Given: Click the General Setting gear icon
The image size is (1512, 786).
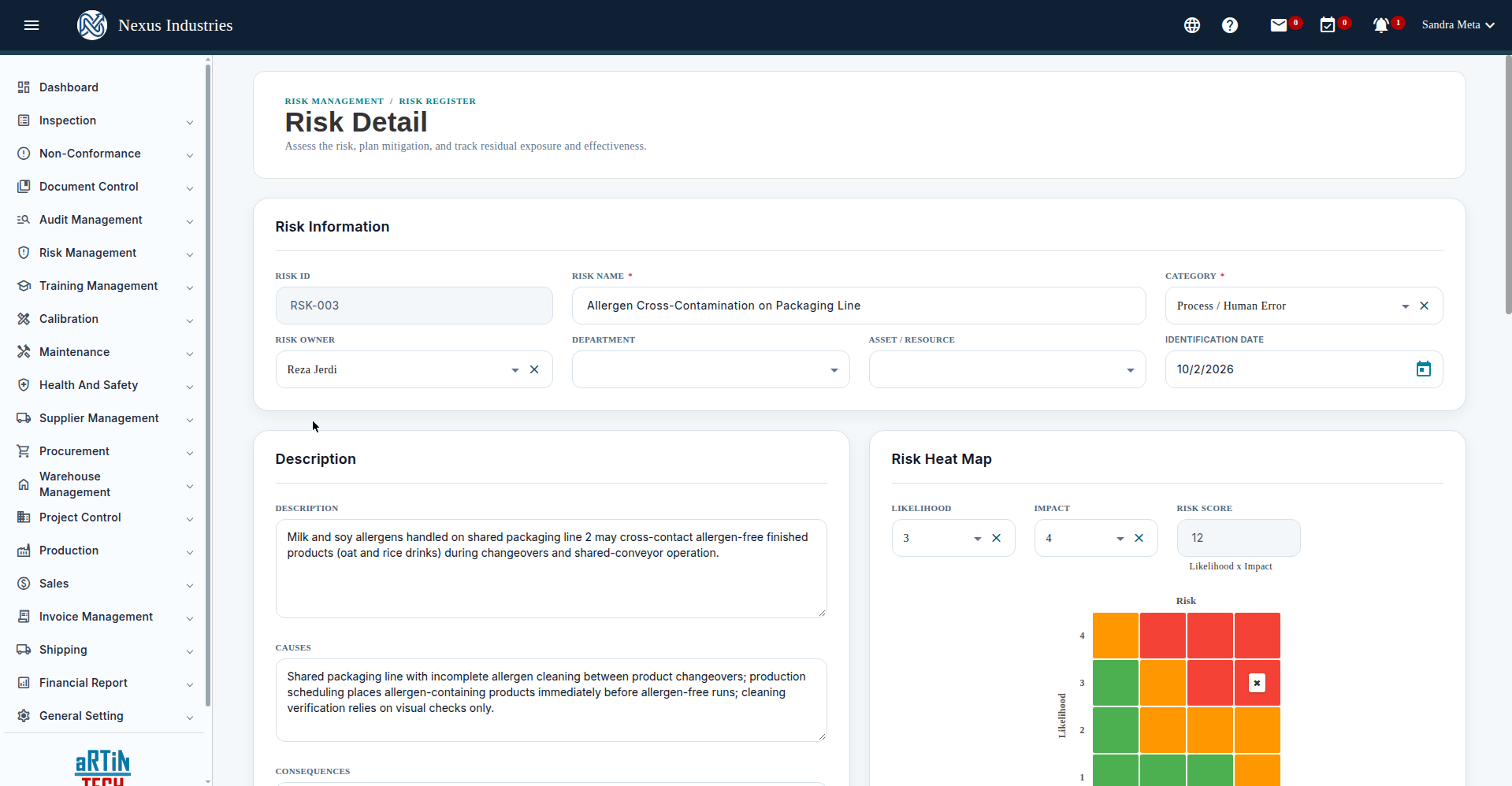Looking at the screenshot, I should [24, 716].
